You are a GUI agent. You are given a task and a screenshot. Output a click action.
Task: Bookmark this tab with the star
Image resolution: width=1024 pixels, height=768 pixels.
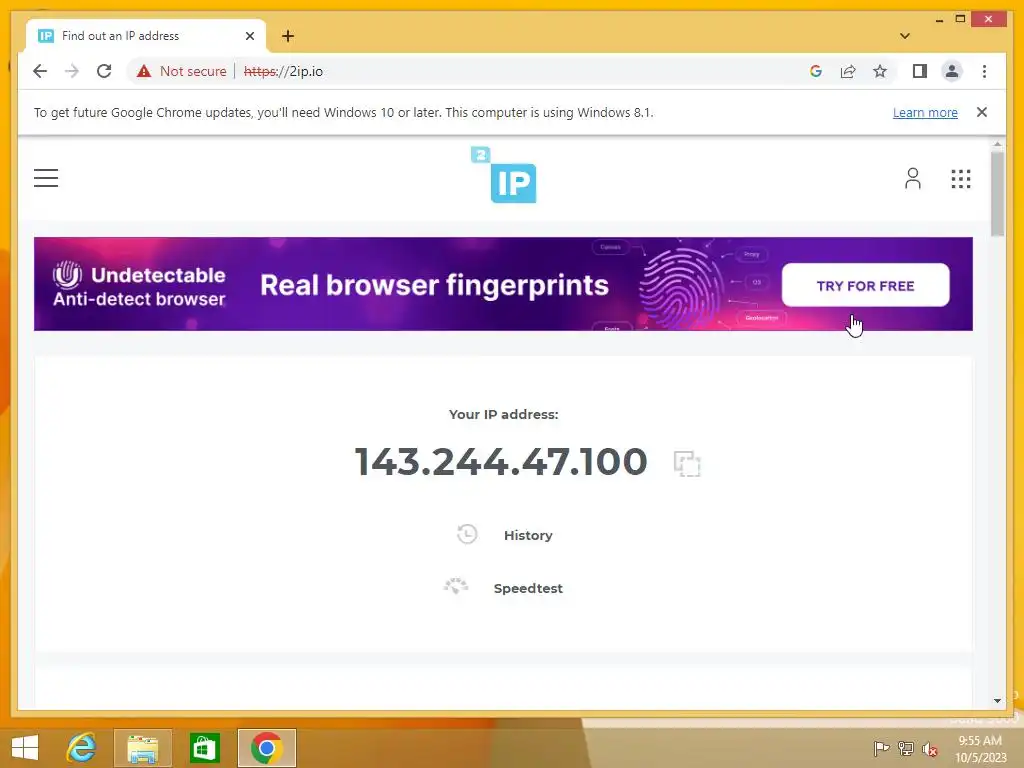pos(880,71)
